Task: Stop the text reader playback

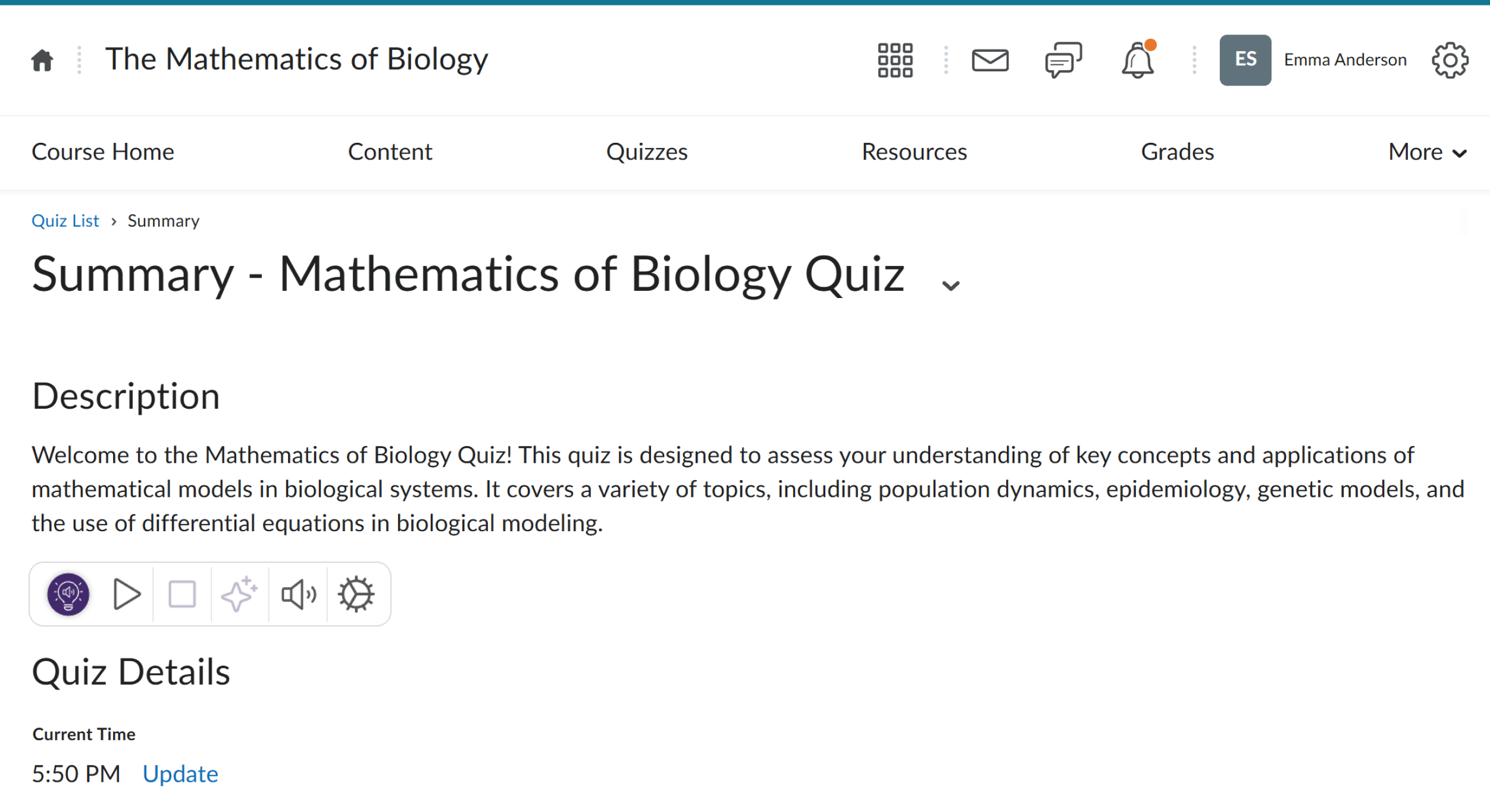Action: (x=182, y=594)
